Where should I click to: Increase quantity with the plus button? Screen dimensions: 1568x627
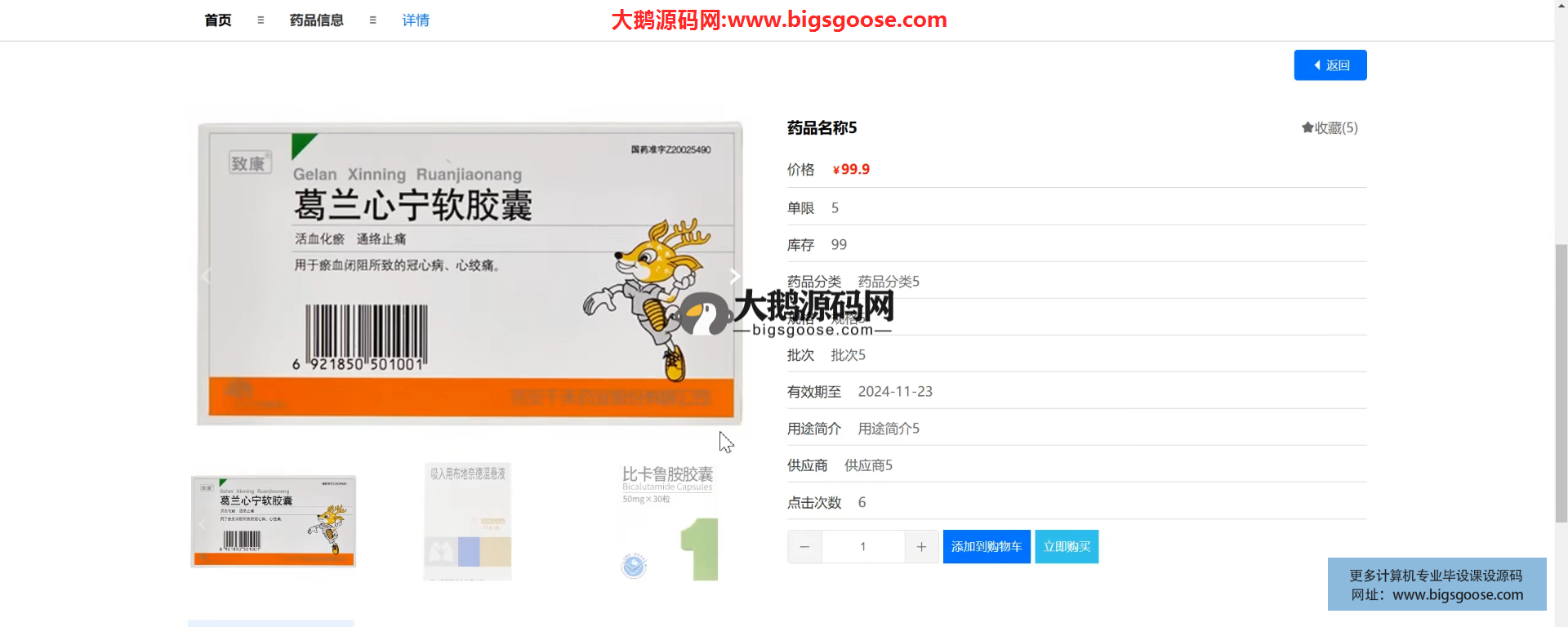point(921,547)
